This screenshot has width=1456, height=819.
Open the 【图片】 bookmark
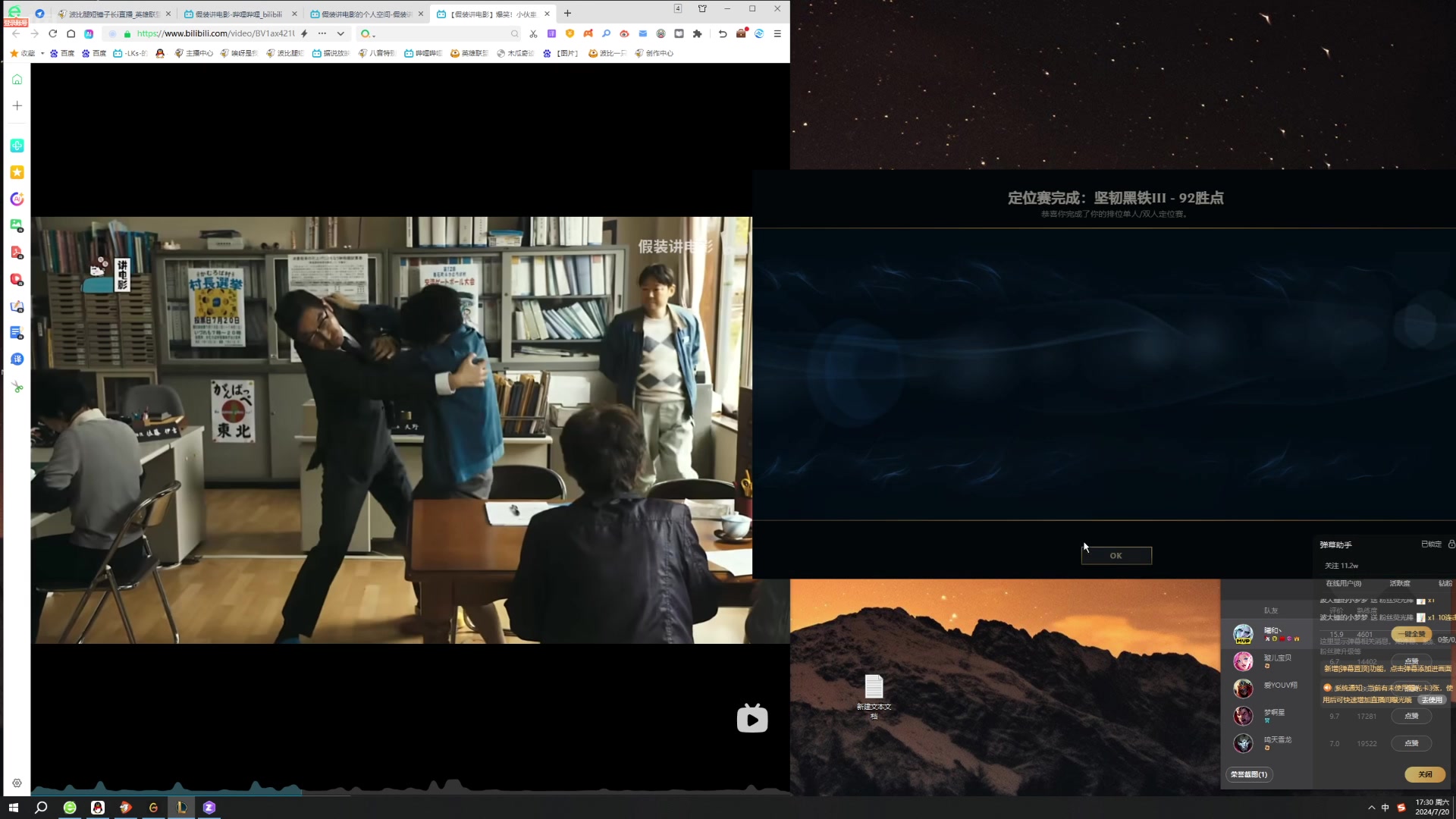point(561,53)
